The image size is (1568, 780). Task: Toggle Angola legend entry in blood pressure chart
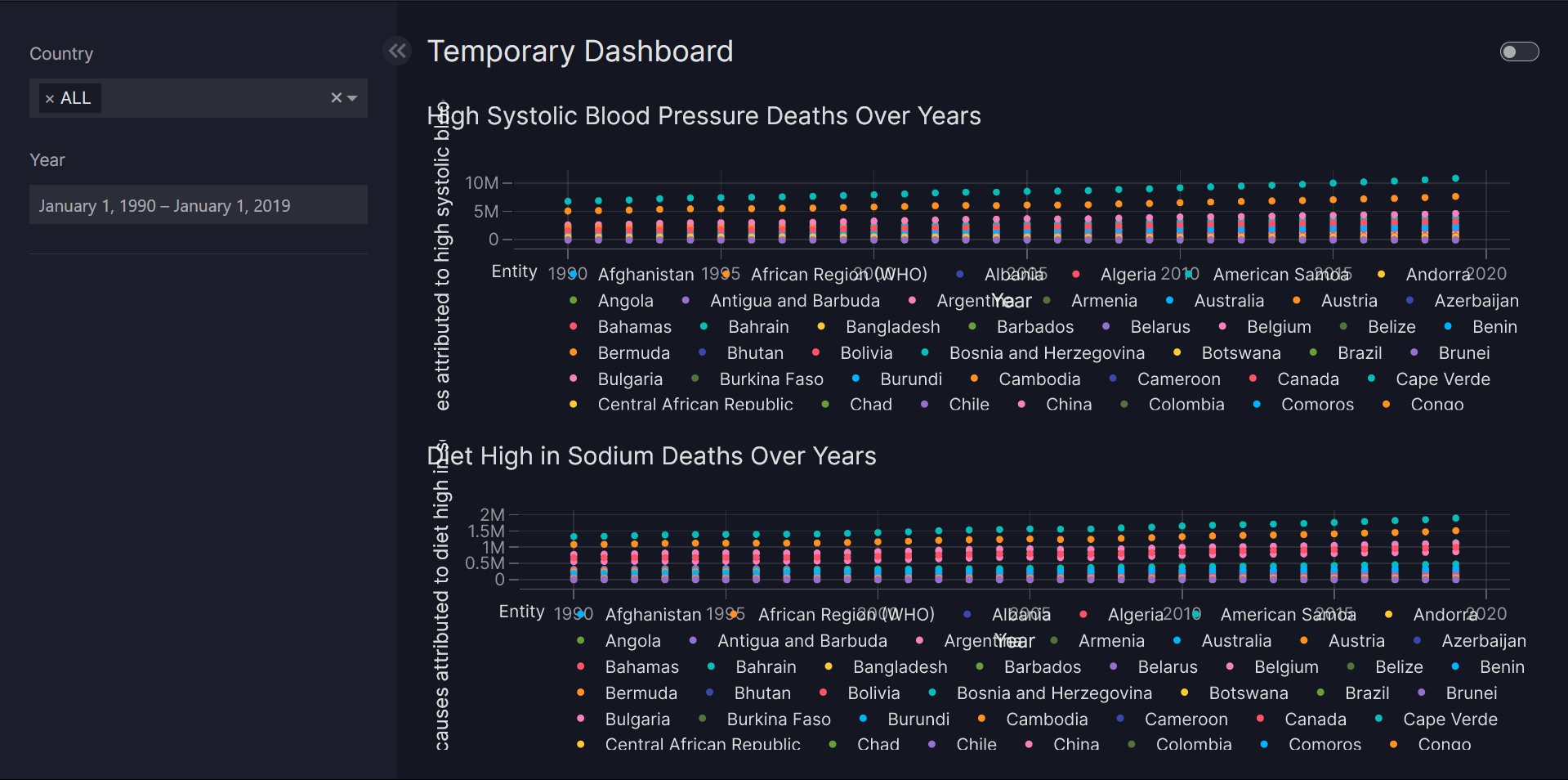(x=625, y=301)
